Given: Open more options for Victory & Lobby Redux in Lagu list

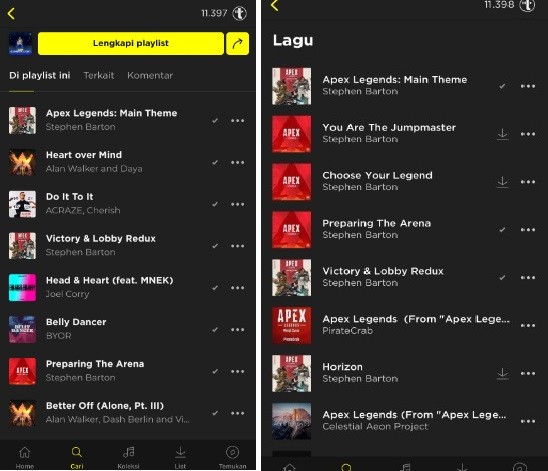Looking at the screenshot, I should coord(528,278).
